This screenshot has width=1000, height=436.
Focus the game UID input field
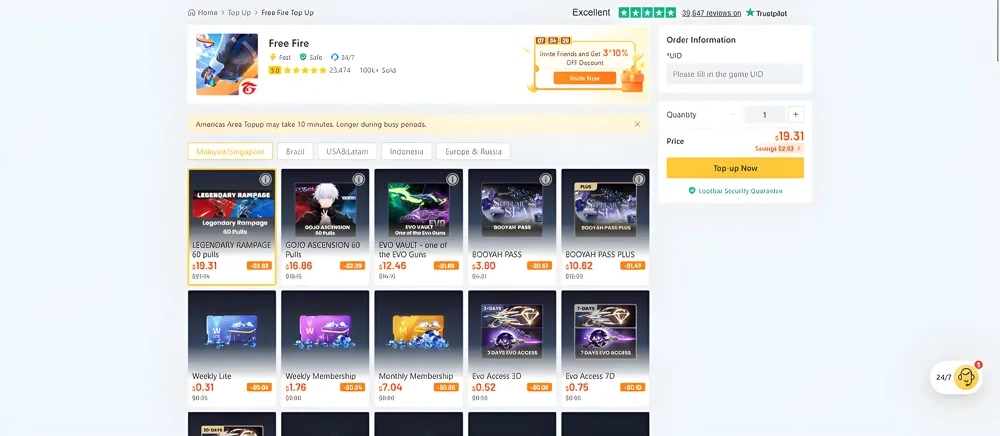click(735, 74)
